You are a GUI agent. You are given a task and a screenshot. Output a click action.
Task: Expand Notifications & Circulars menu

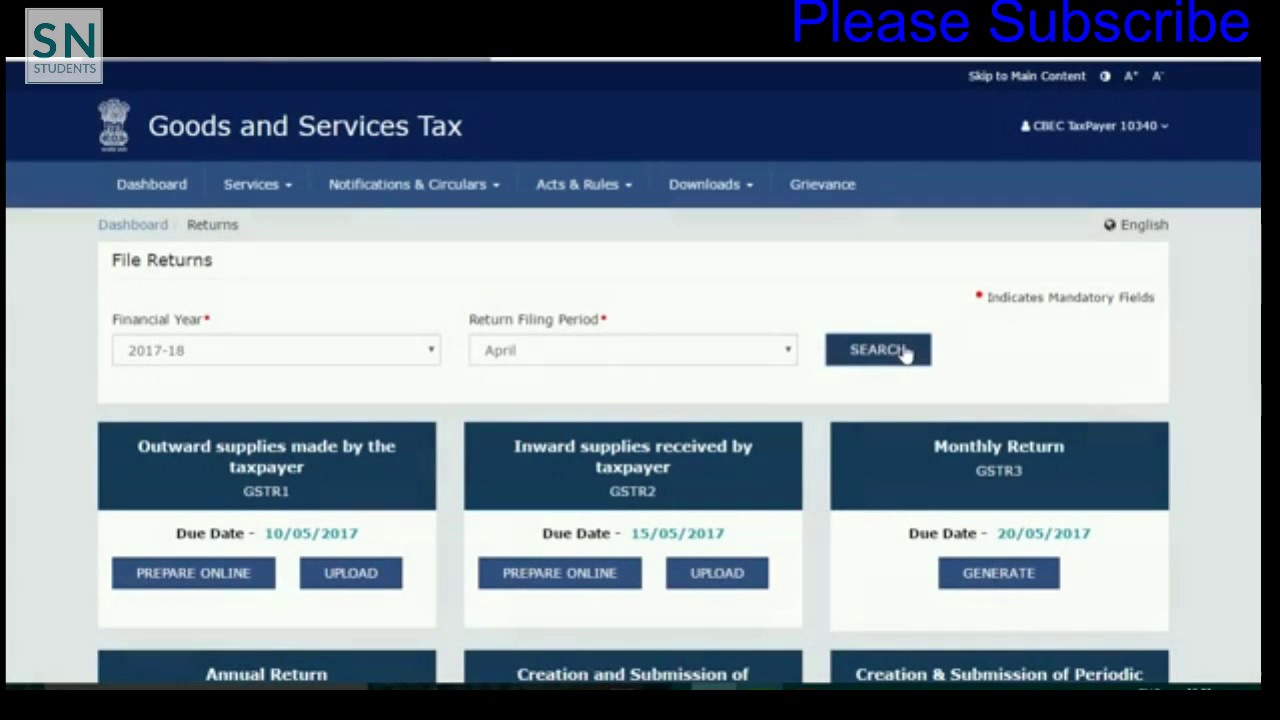coord(414,184)
